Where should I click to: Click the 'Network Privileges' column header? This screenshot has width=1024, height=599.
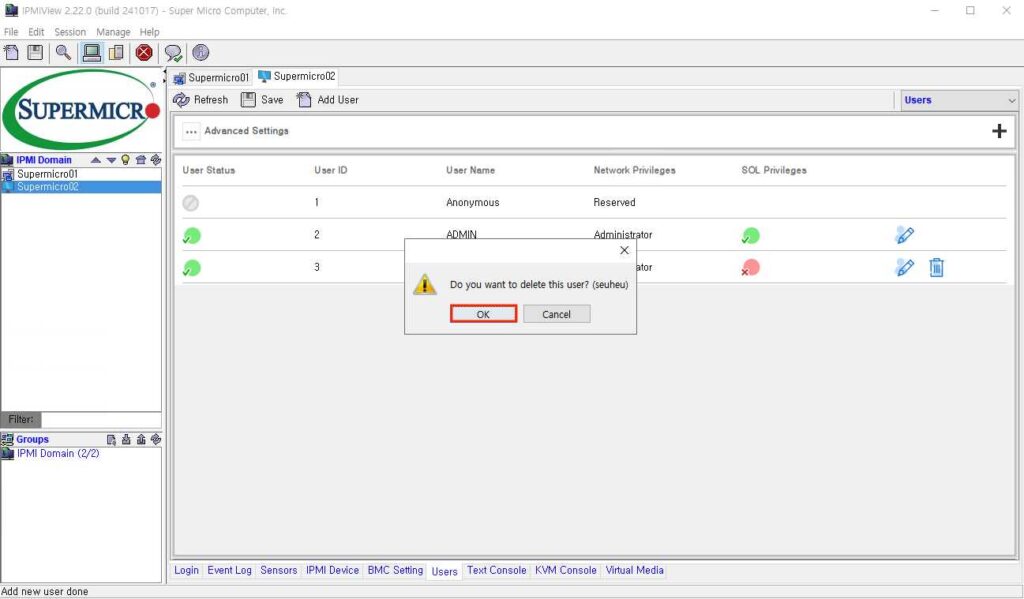pos(634,170)
